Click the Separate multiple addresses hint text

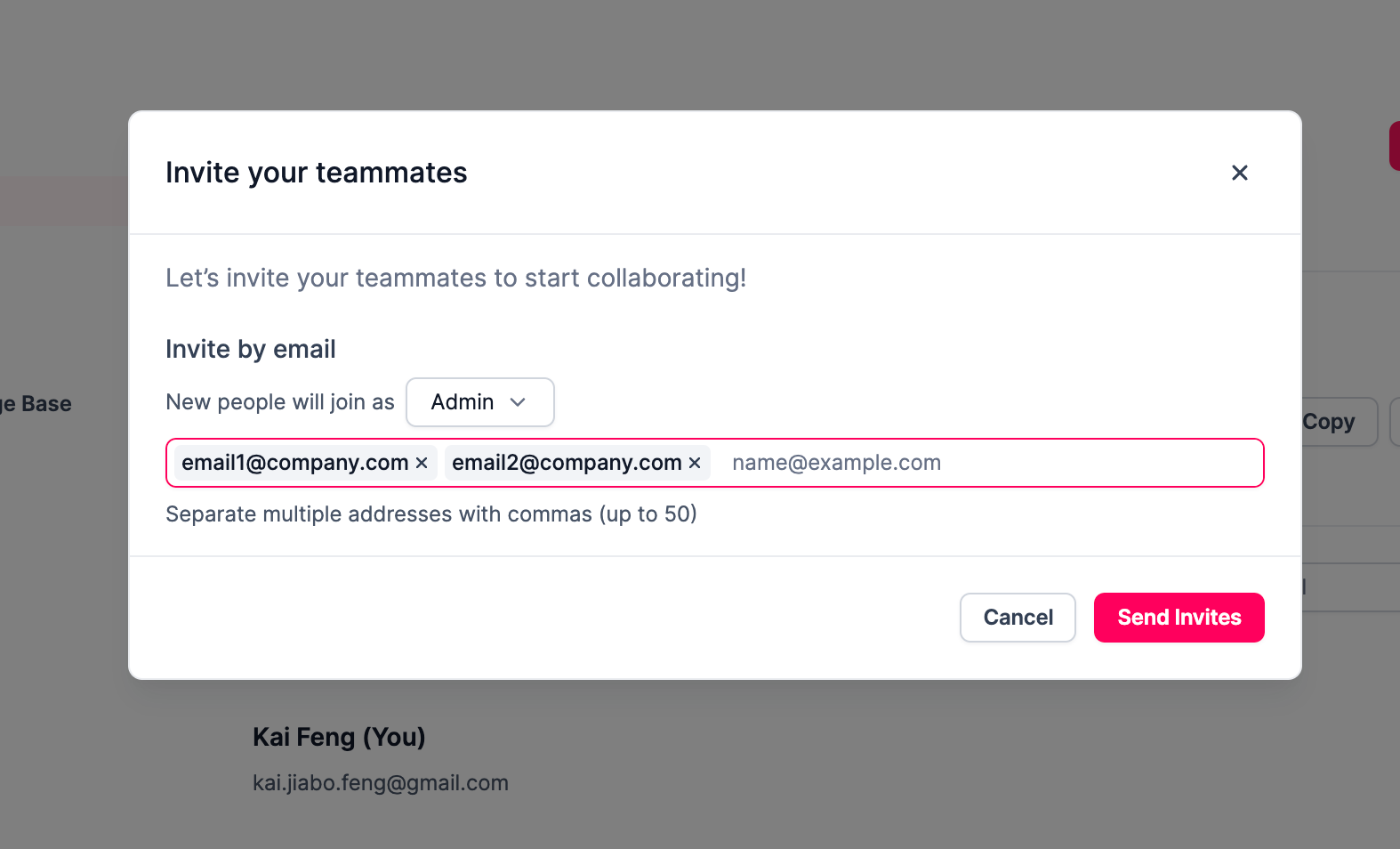tap(431, 514)
